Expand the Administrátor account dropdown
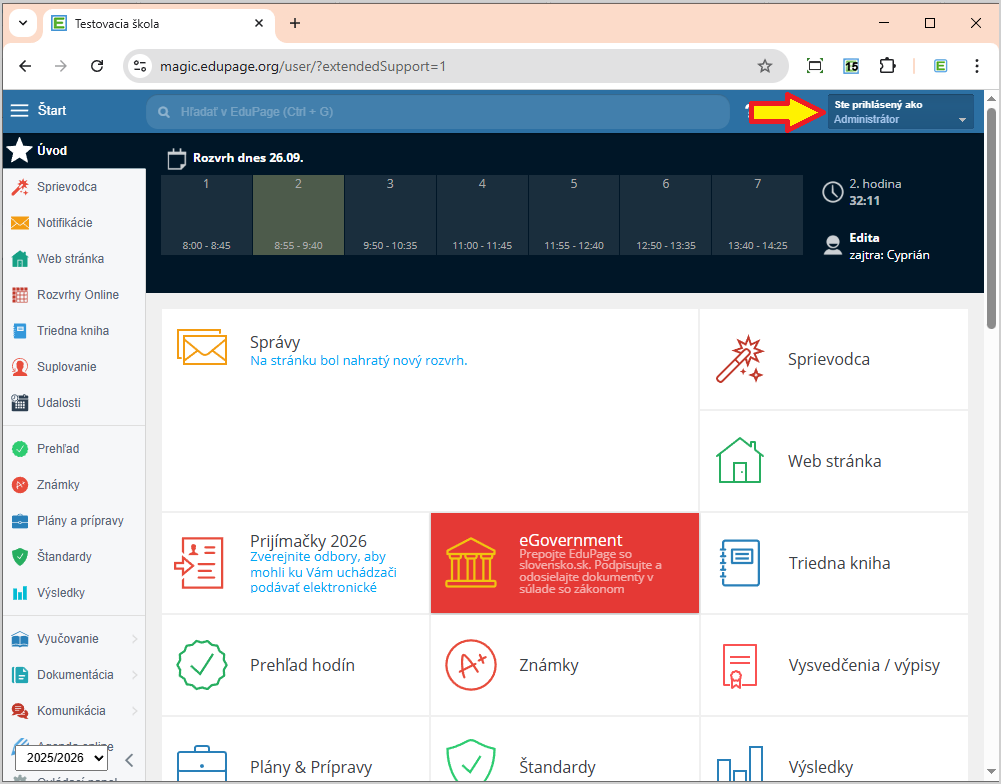This screenshot has height=784, width=1001. pyautogui.click(x=900, y=111)
